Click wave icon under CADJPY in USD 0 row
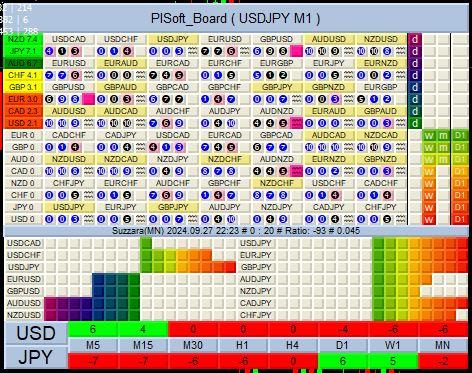 tap(348, 219)
